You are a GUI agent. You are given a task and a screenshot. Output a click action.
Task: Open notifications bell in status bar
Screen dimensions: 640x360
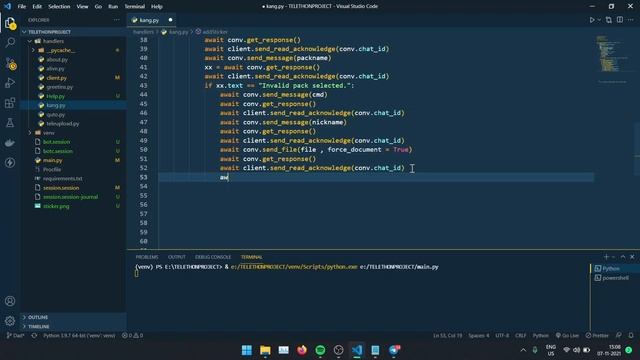click(631, 336)
